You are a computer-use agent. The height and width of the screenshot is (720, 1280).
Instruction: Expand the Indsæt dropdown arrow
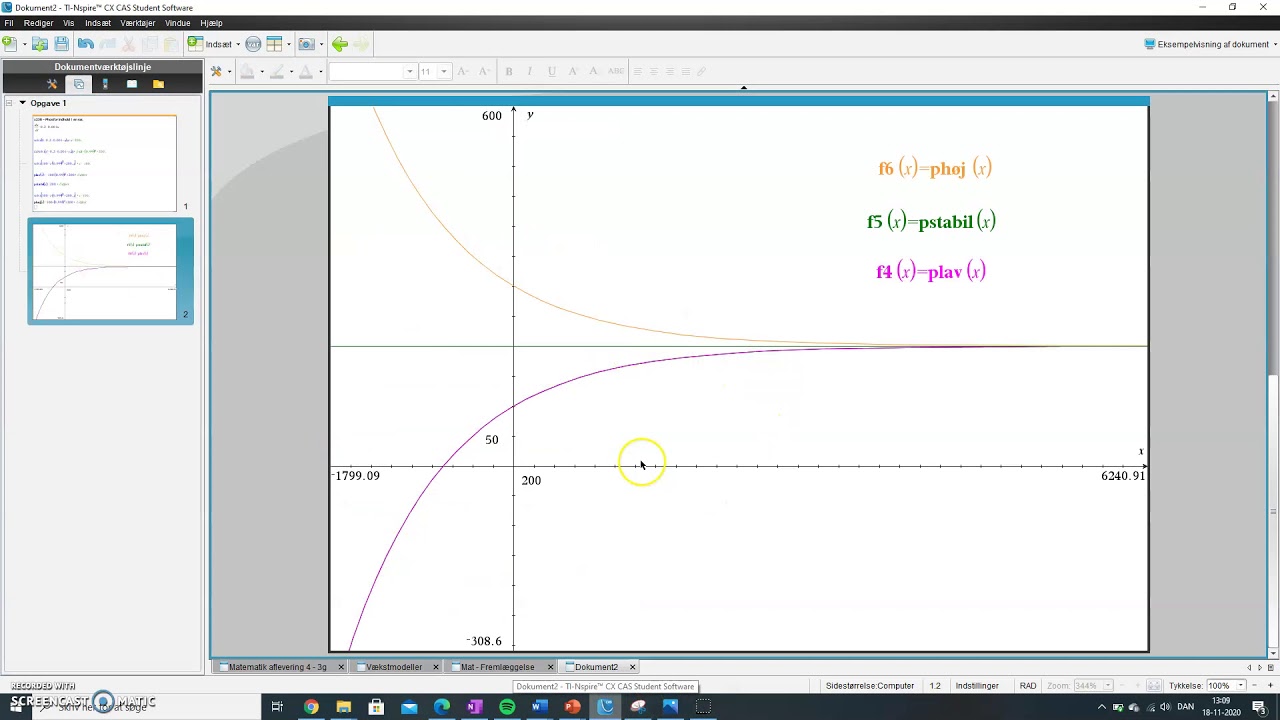238,44
